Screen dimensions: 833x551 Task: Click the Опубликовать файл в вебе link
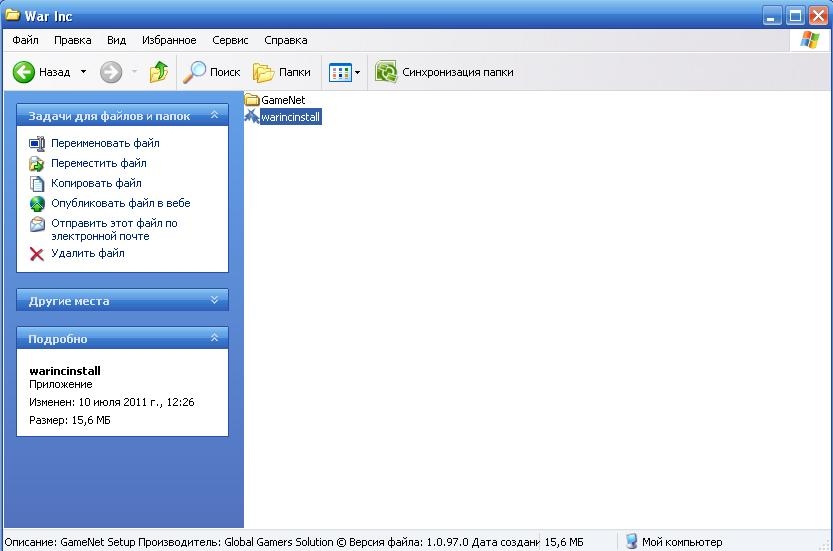121,203
